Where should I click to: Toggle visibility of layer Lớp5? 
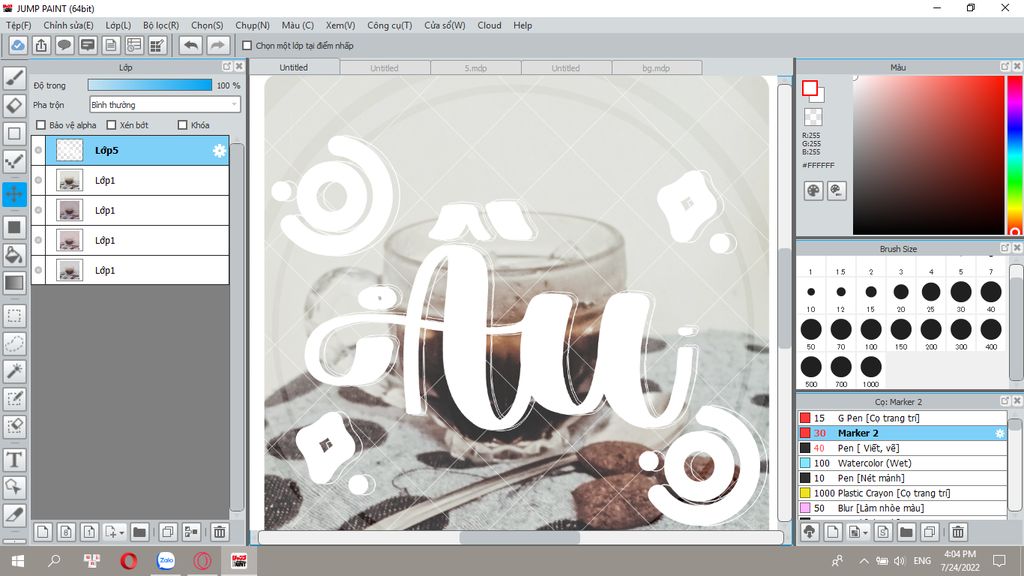pyautogui.click(x=39, y=150)
